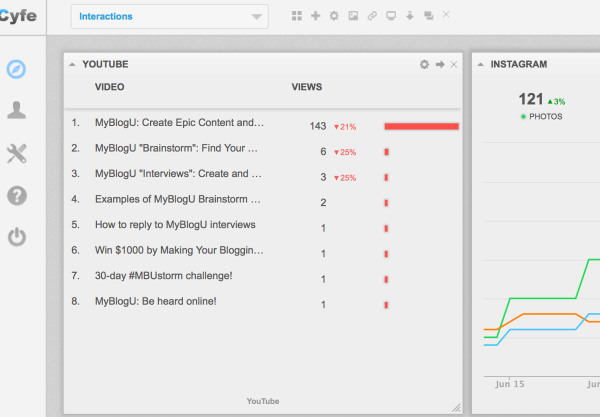600x417 pixels.
Task: Click the YouTube widget resize handle
Action: point(456,408)
